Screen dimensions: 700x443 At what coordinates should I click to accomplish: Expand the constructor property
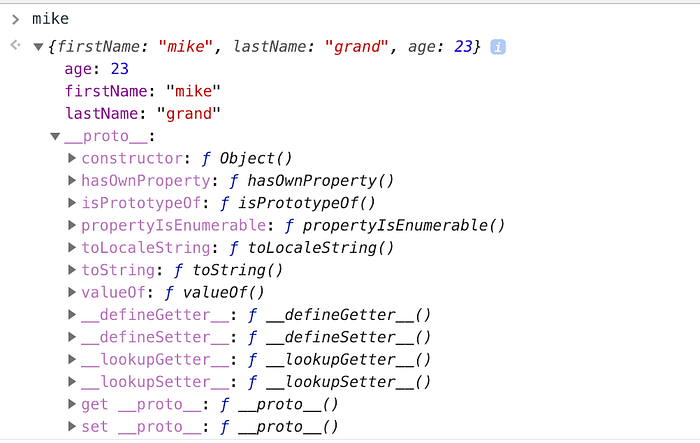tap(72, 159)
